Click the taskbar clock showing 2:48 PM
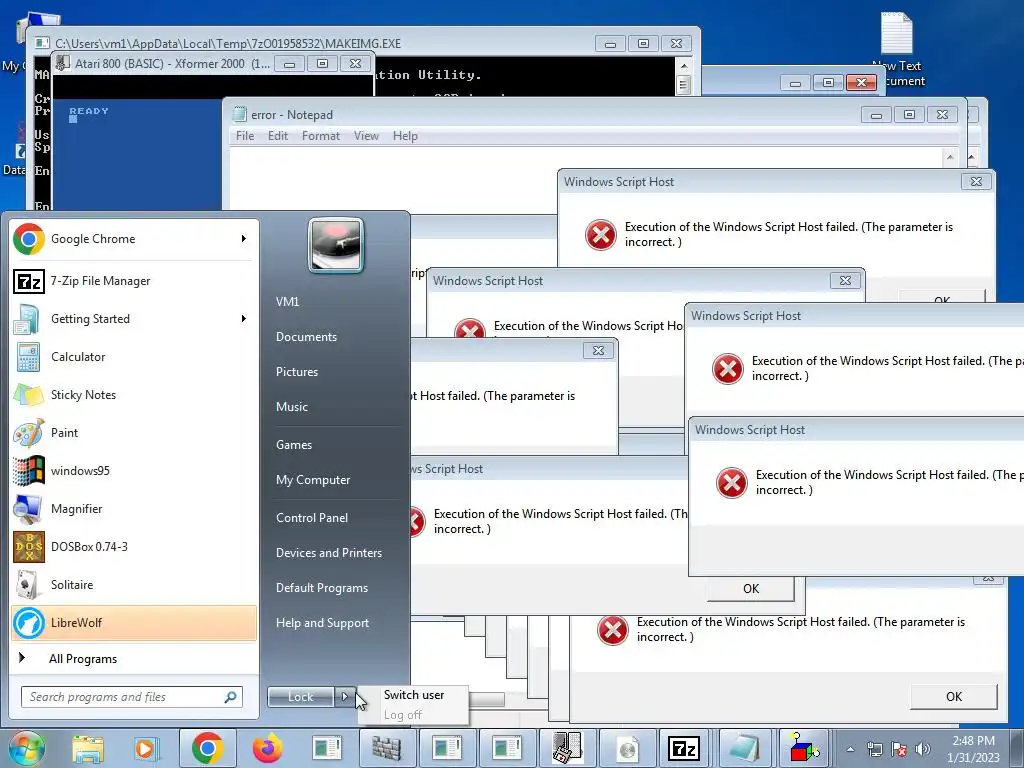This screenshot has width=1024, height=768. [x=974, y=749]
